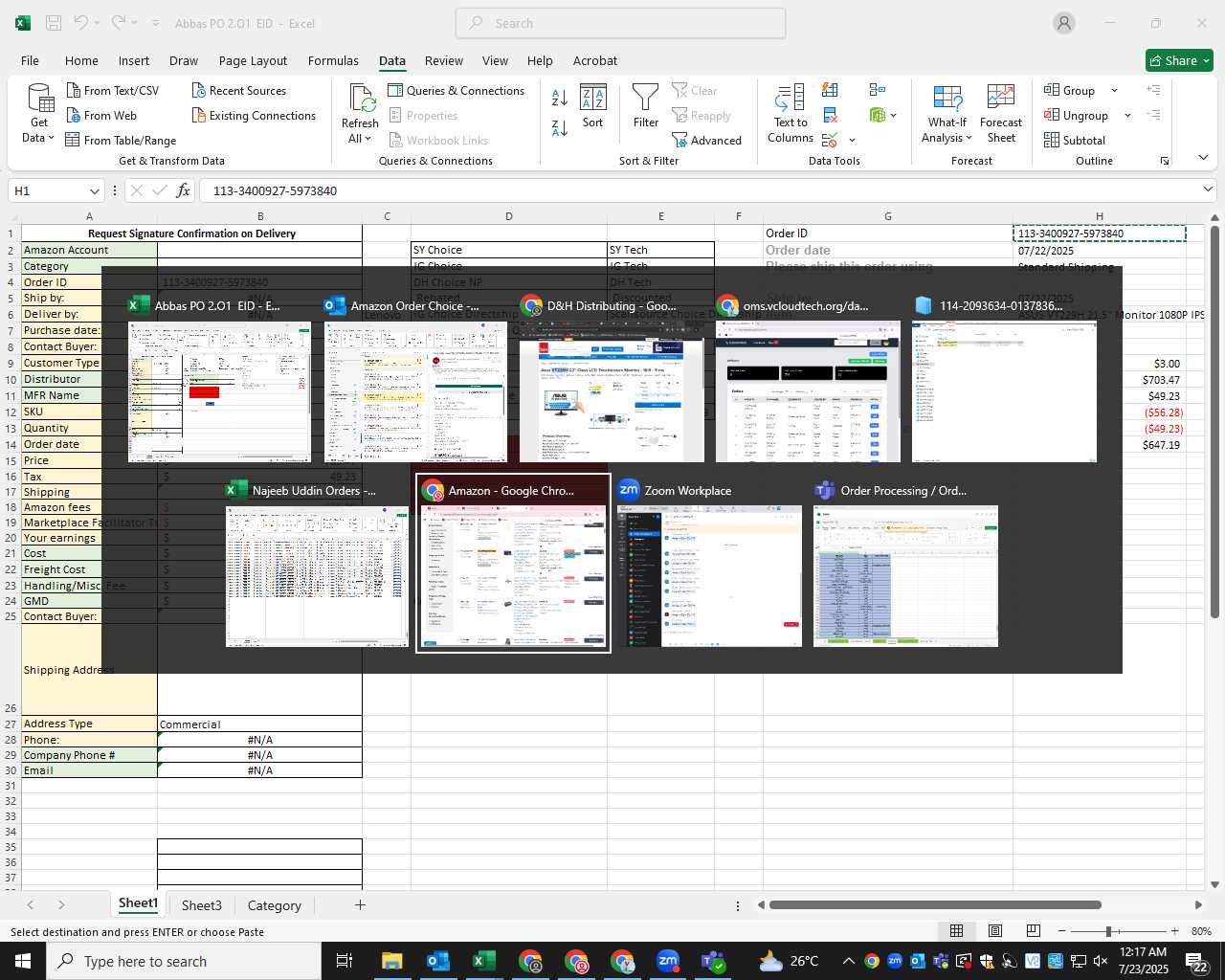Expand the Ungroup dropdown arrow

[x=1127, y=116]
